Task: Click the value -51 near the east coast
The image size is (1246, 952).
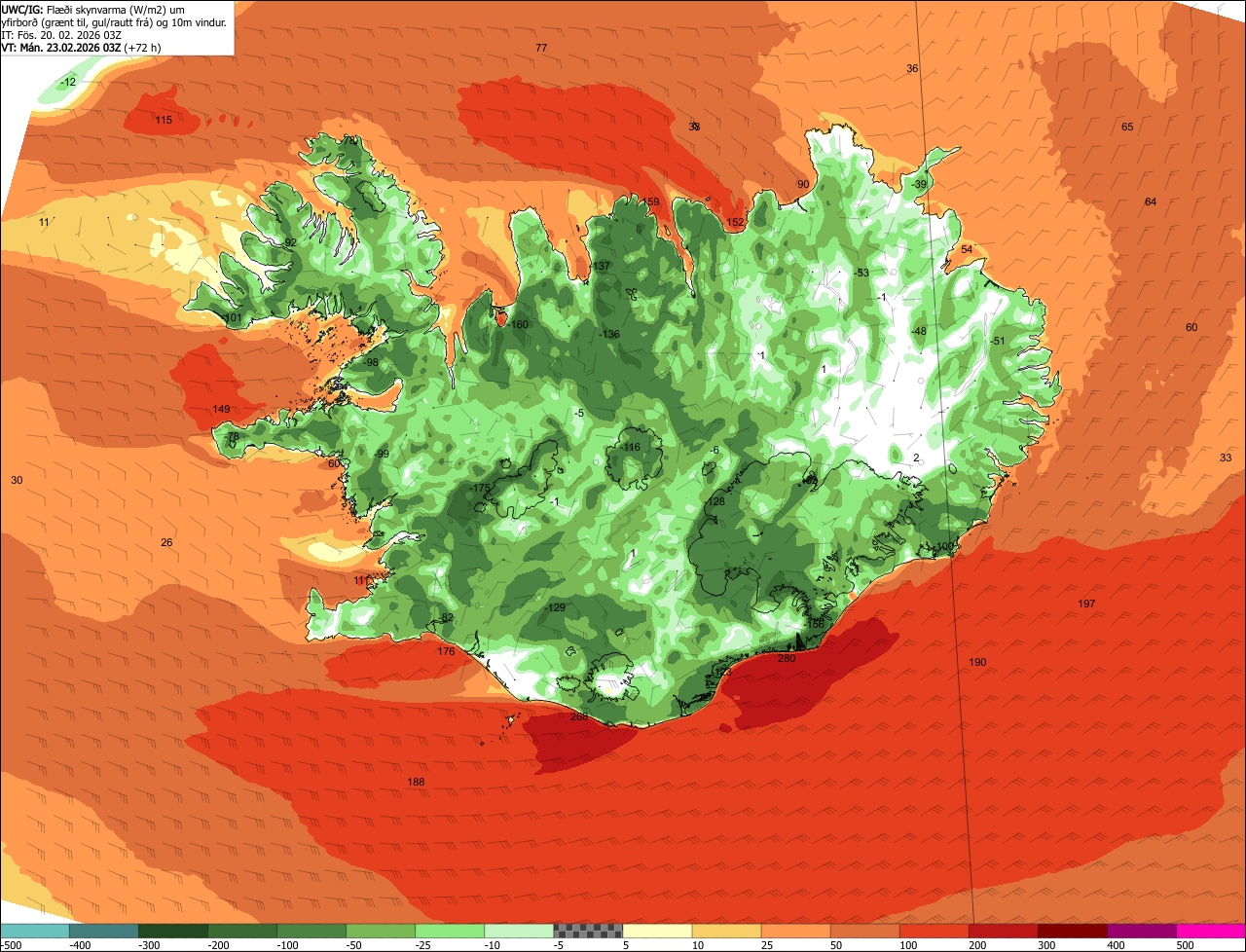Action: point(997,342)
